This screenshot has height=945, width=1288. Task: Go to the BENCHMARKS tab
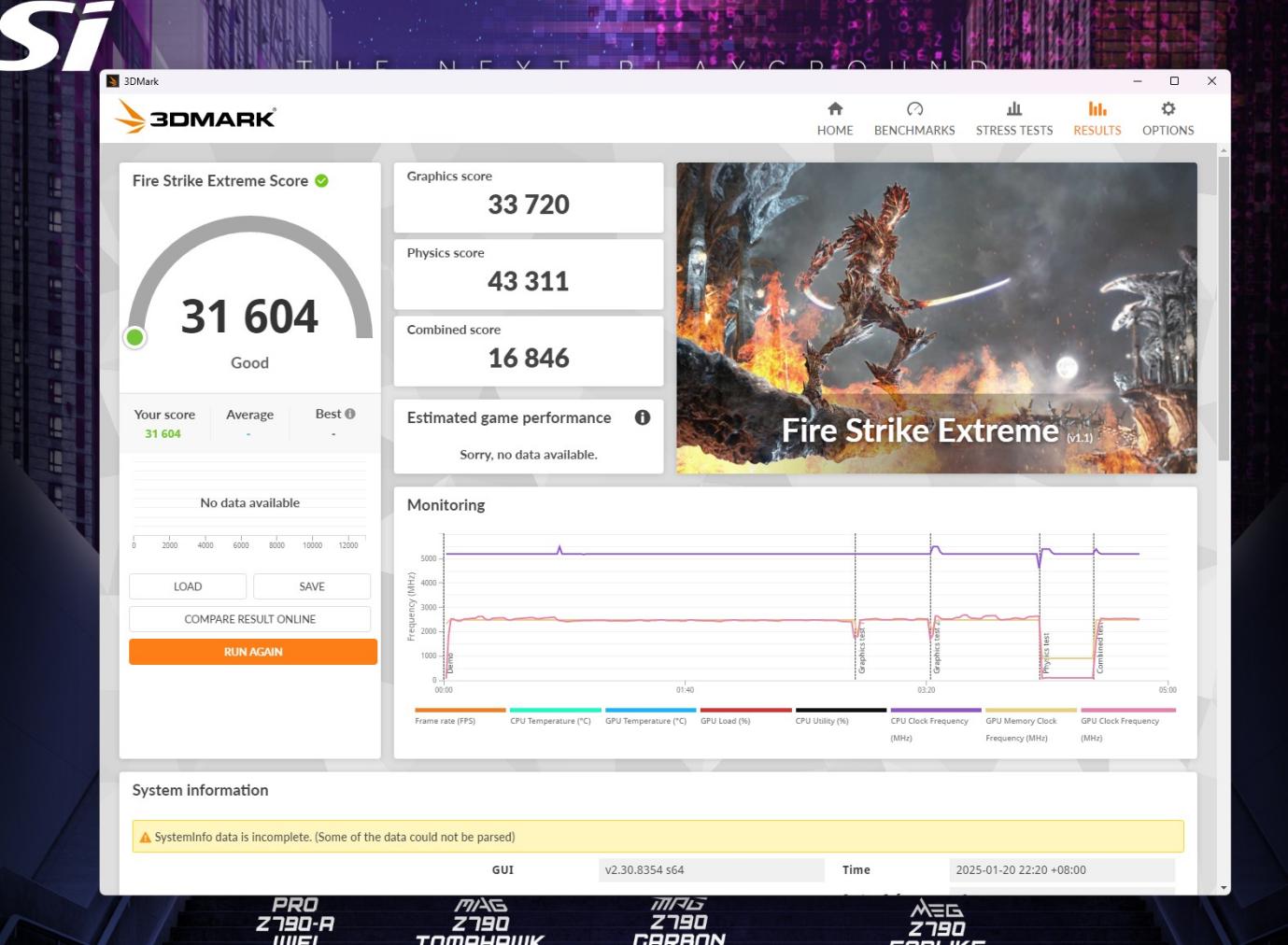914,120
